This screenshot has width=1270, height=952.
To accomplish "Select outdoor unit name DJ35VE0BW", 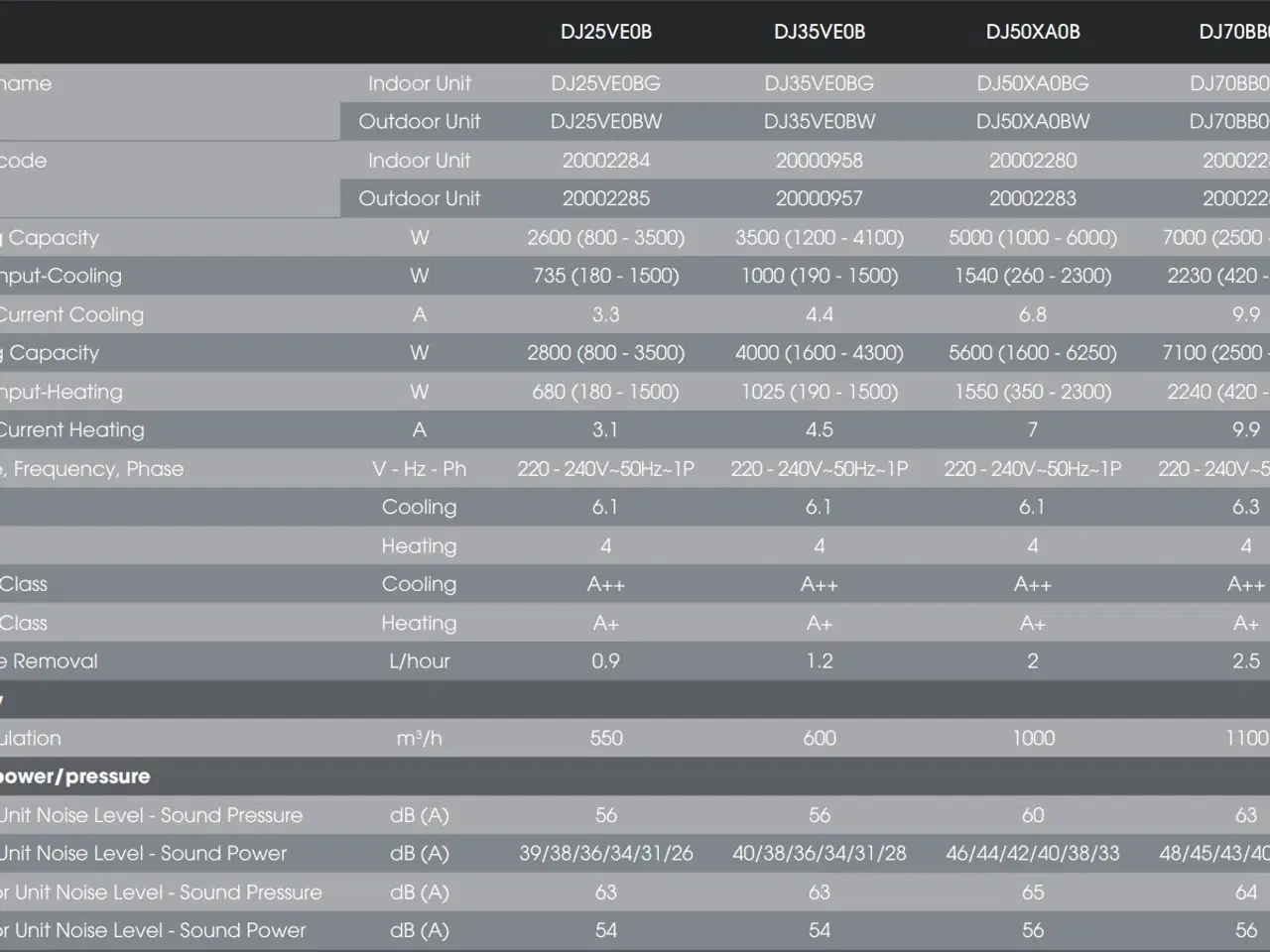I will [x=820, y=122].
